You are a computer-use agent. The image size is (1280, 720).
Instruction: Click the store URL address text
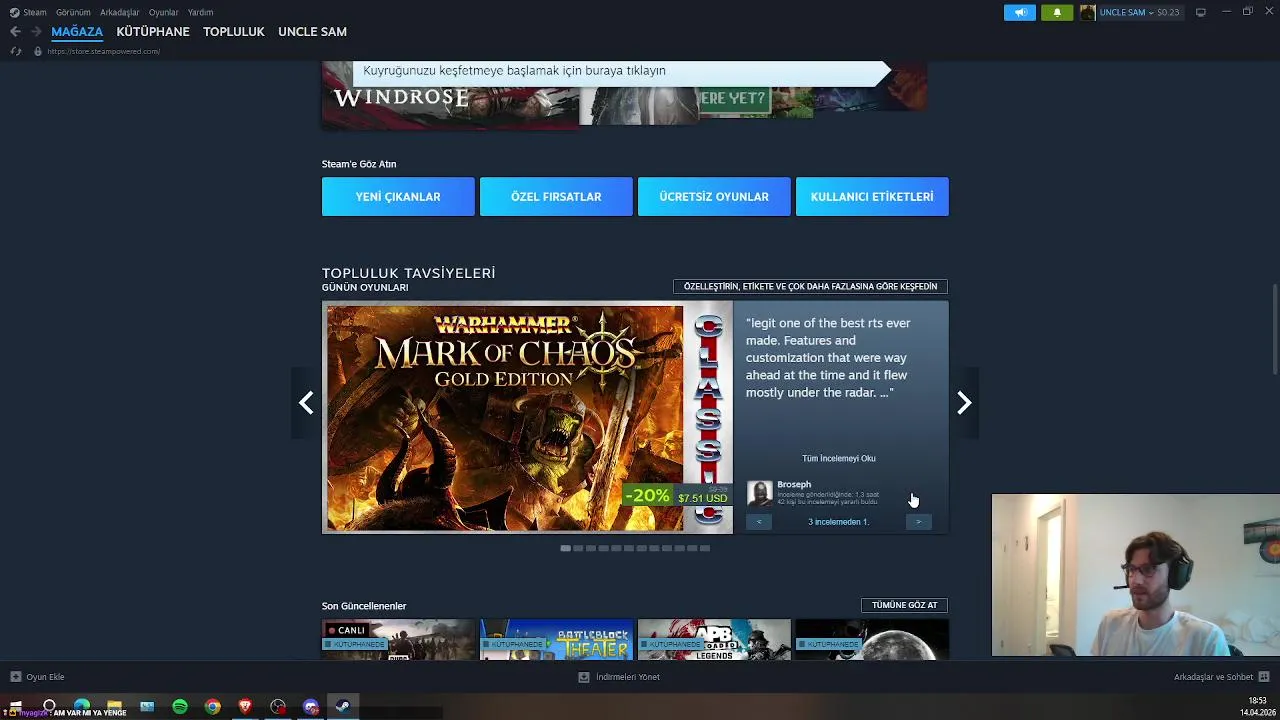[104, 51]
